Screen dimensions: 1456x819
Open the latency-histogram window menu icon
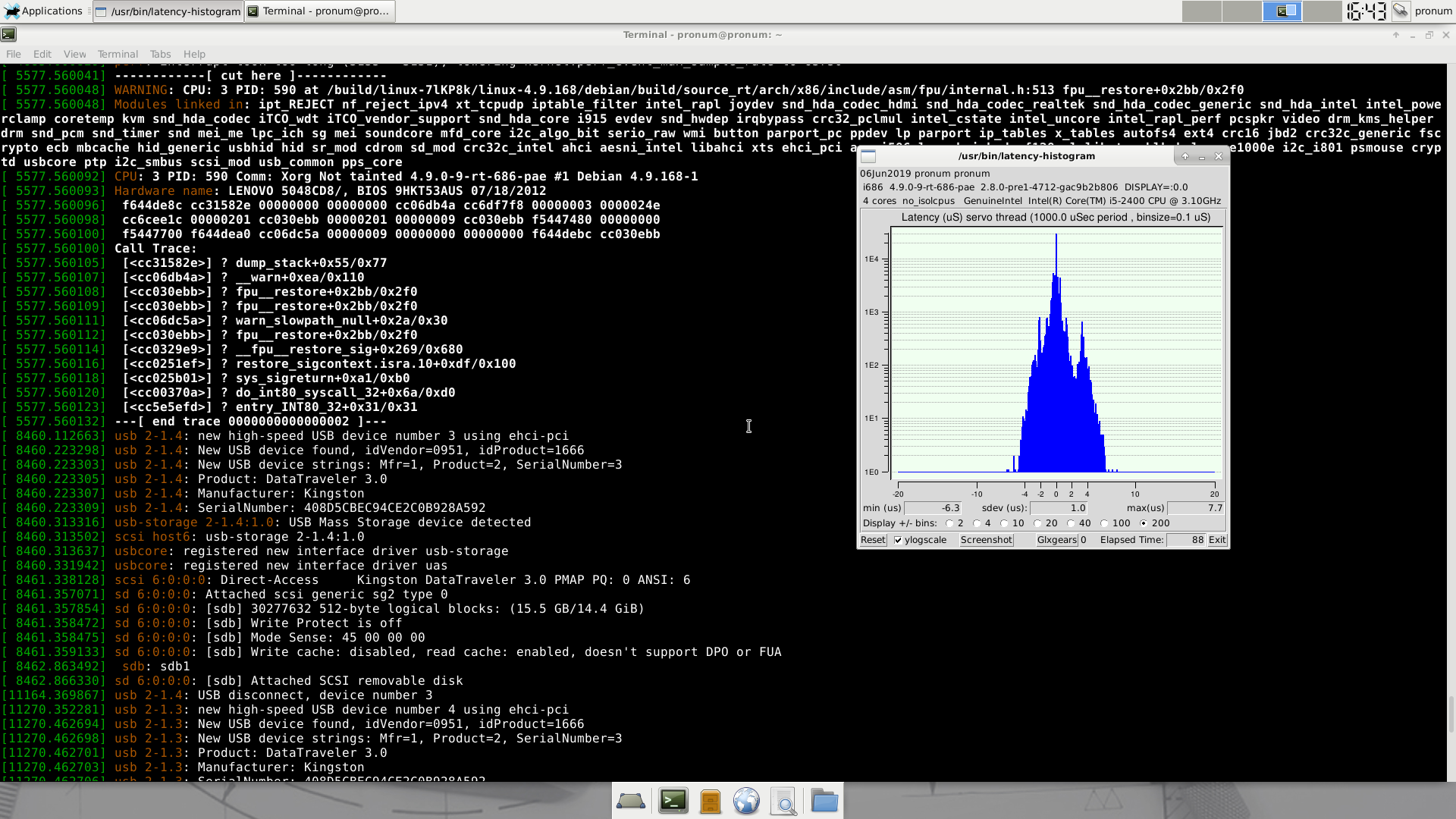pos(868,156)
